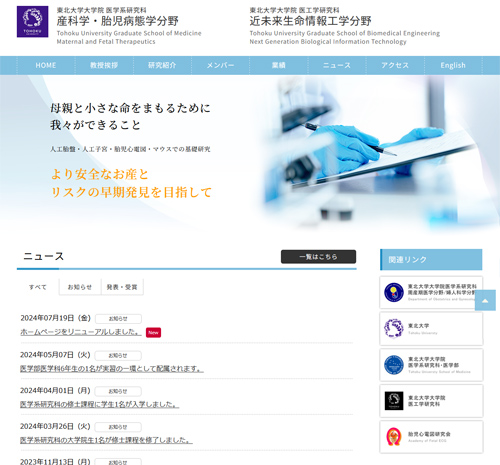Screen dimensions: 500x465
Task: Click the お知らせ tag on 2024年04月01日
Action: pos(118,391)
